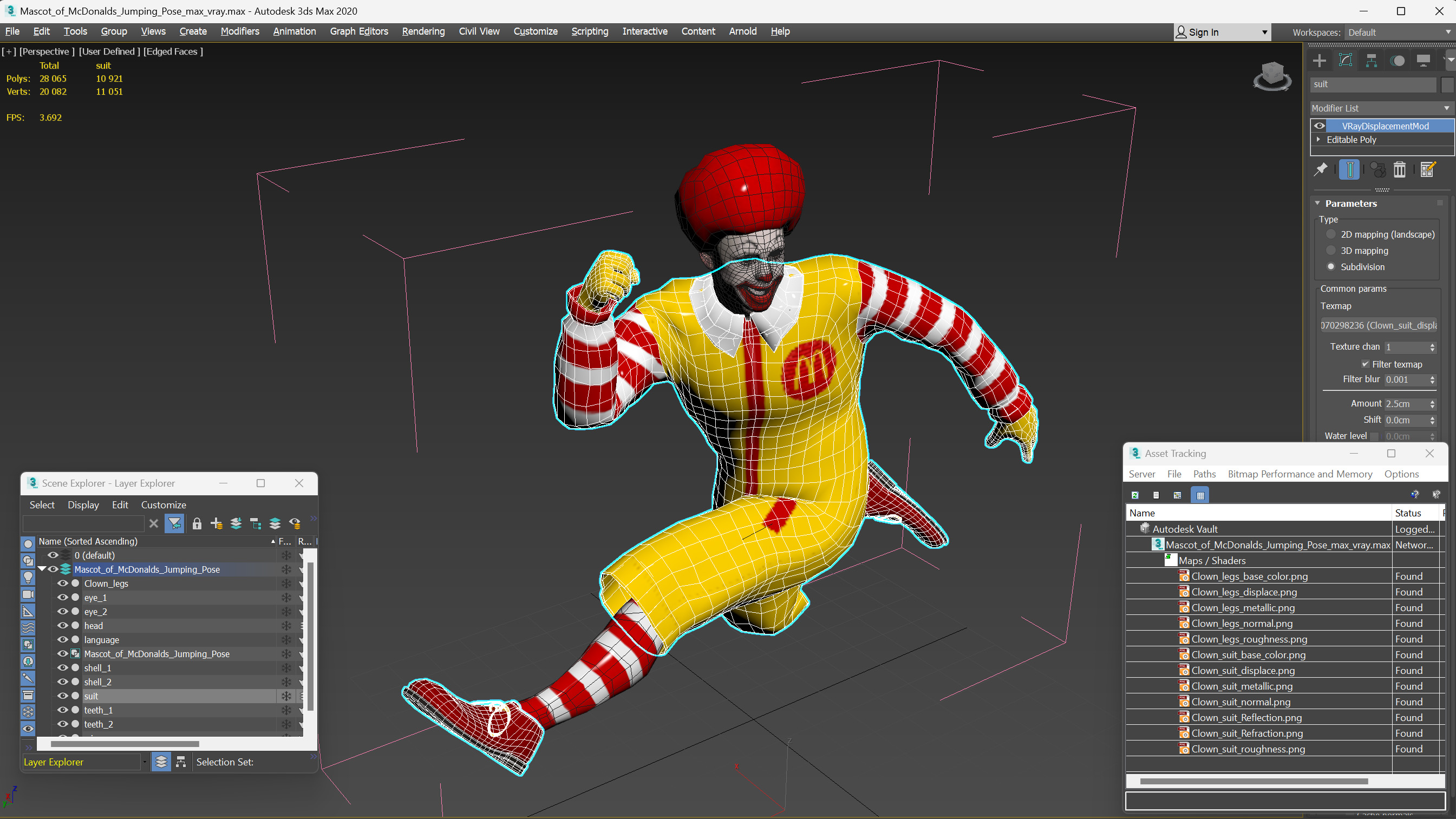1456x819 pixels.
Task: Open the Workspaces Default dropdown
Action: 1400,32
